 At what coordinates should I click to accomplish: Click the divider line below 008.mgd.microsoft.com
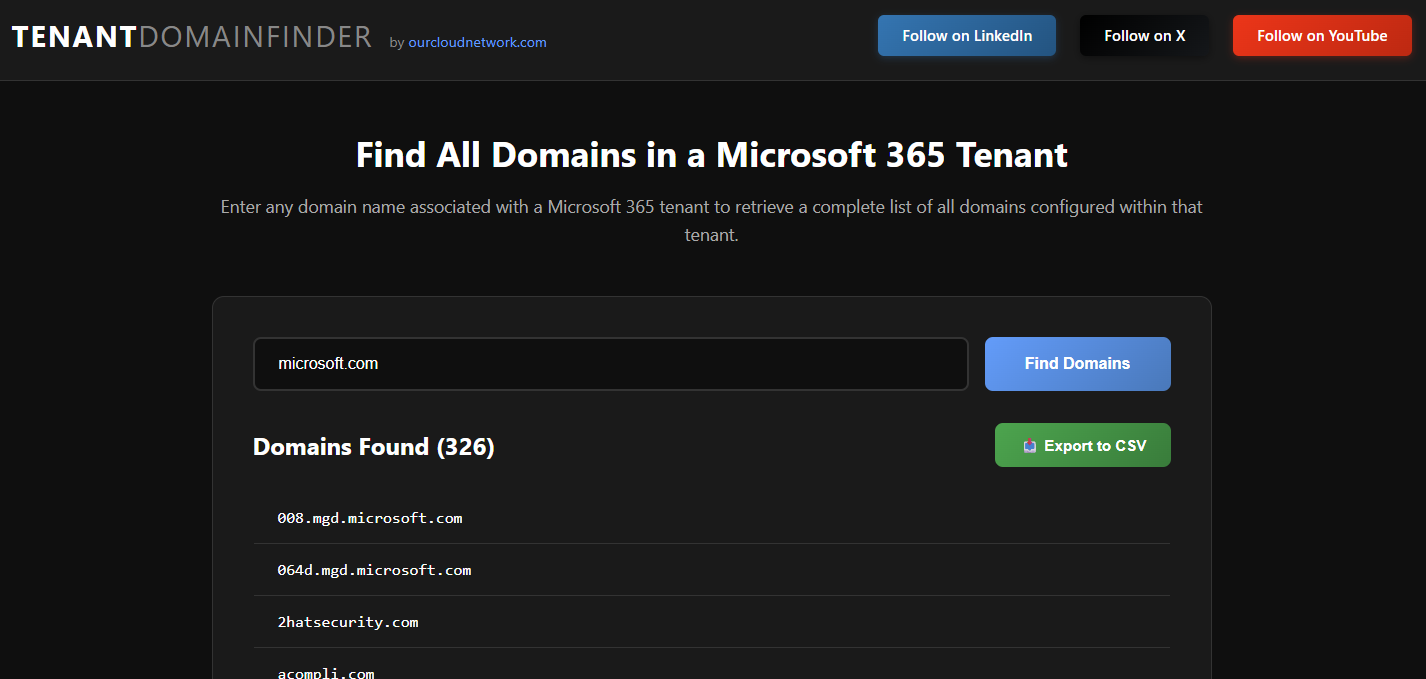tap(711, 544)
